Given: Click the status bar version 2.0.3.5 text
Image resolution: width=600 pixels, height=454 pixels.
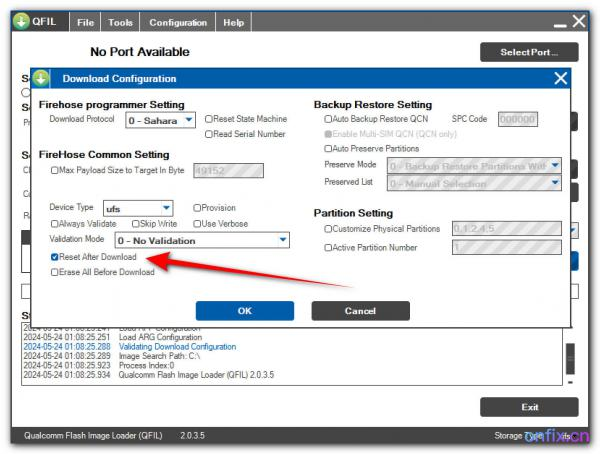Looking at the screenshot, I should point(192,436).
